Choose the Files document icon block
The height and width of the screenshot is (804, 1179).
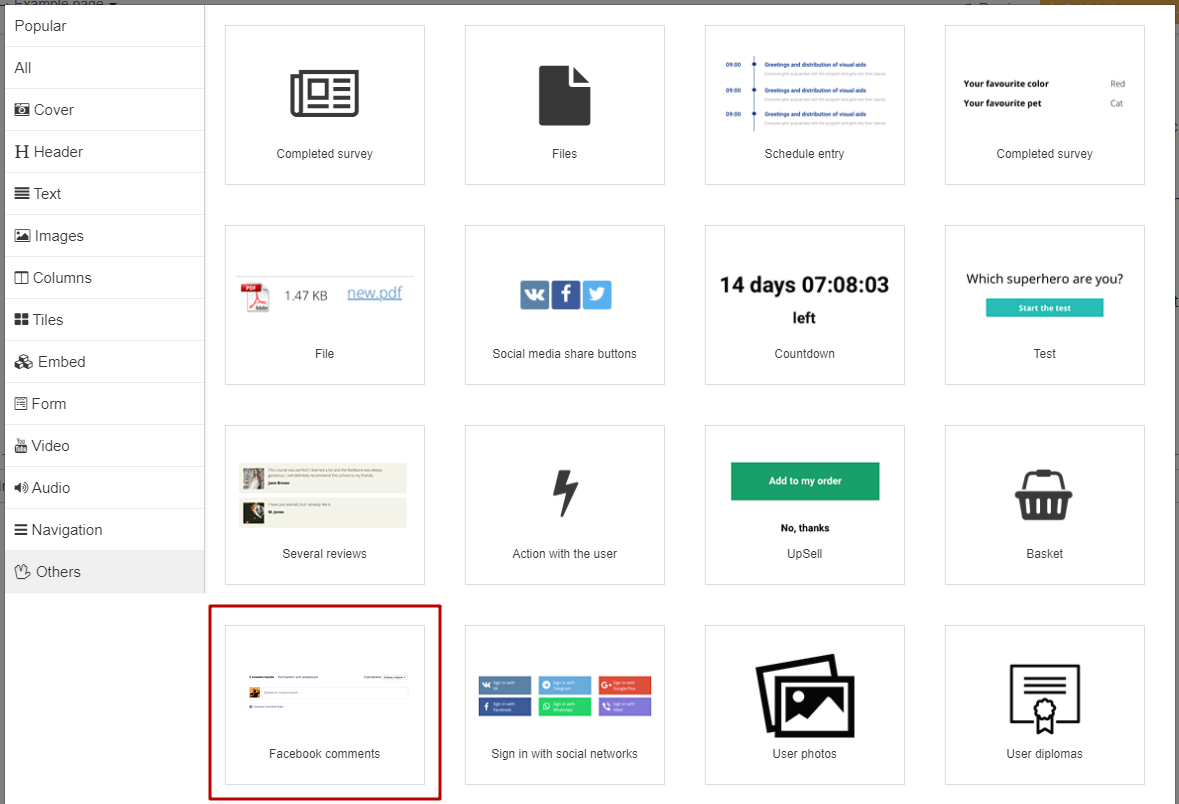[x=565, y=105]
